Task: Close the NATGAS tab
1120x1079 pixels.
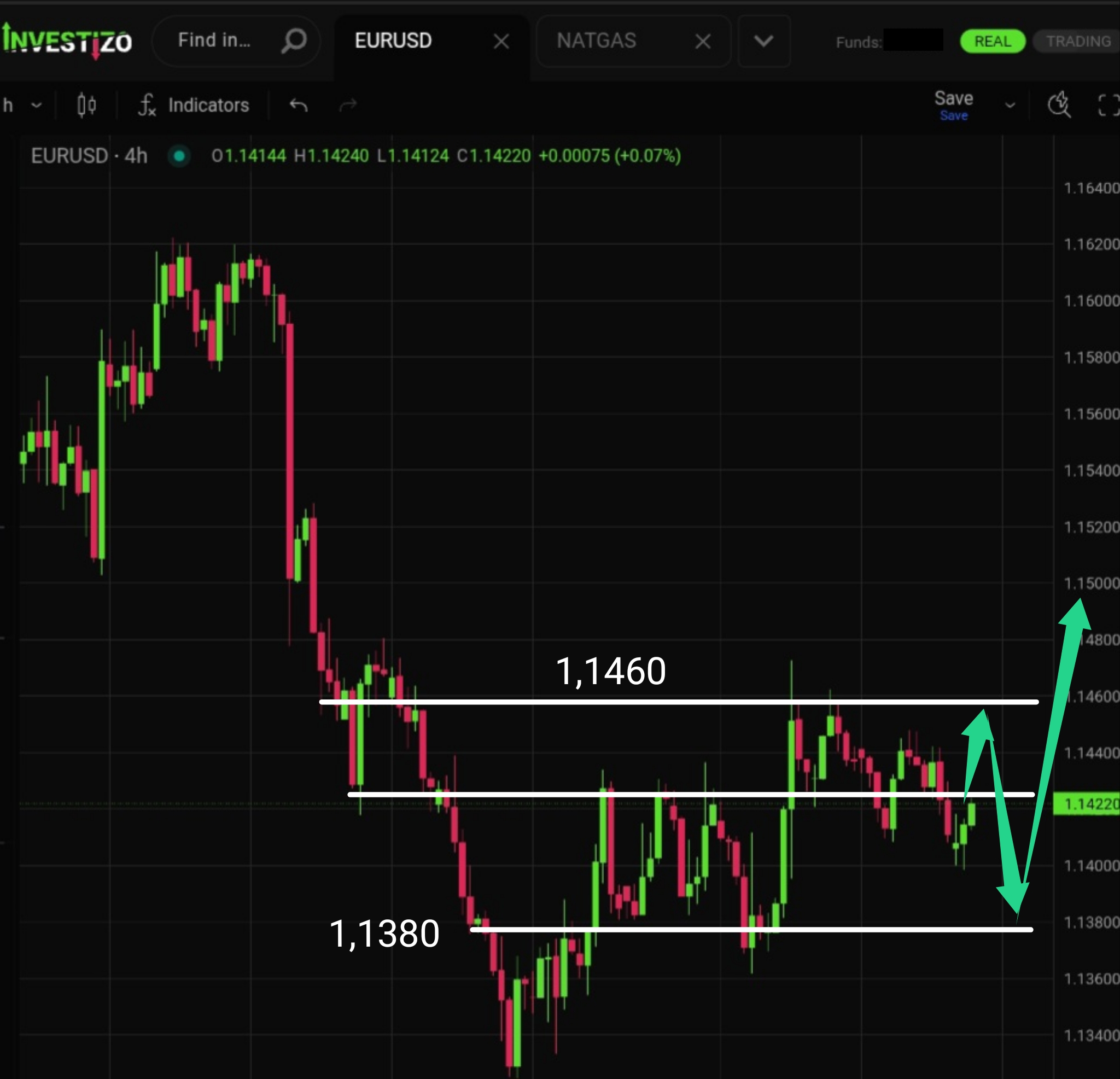Action: (x=703, y=41)
